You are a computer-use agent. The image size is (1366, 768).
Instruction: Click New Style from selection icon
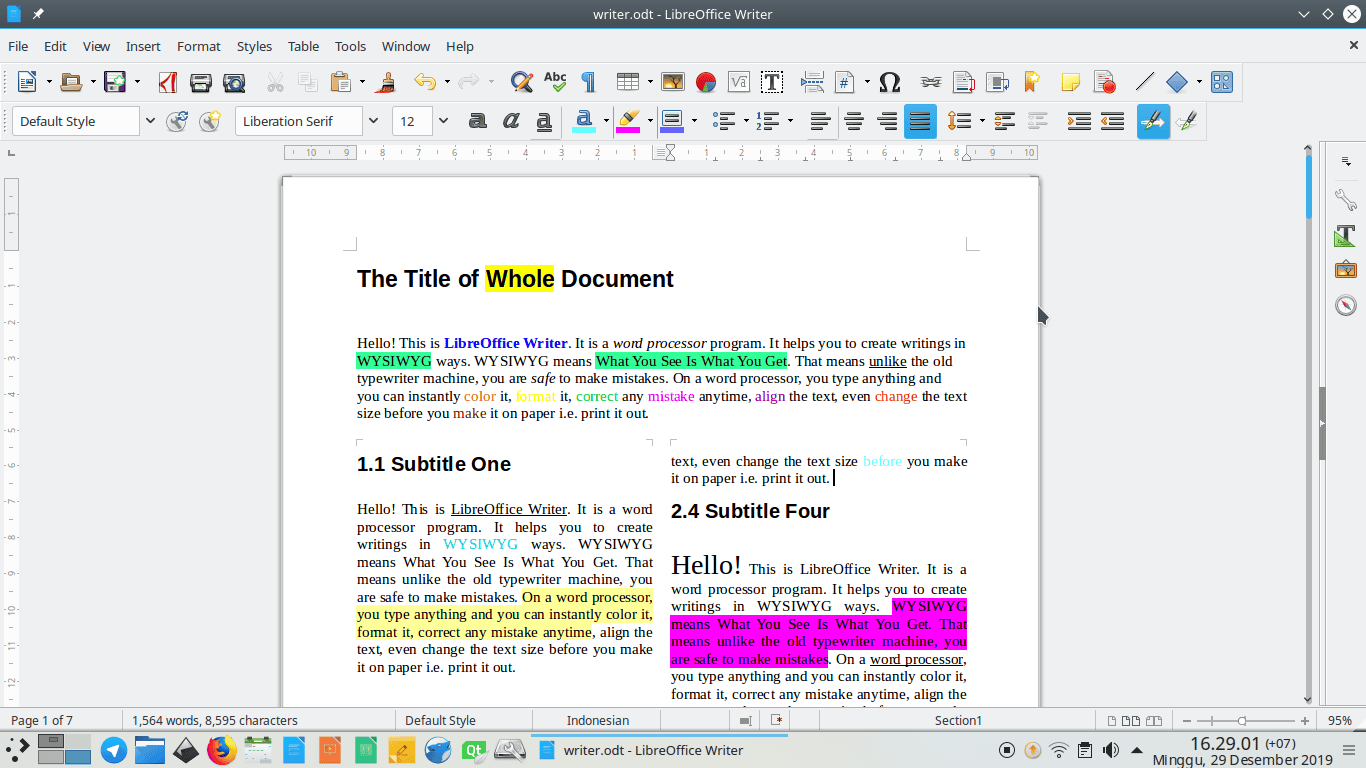point(210,121)
